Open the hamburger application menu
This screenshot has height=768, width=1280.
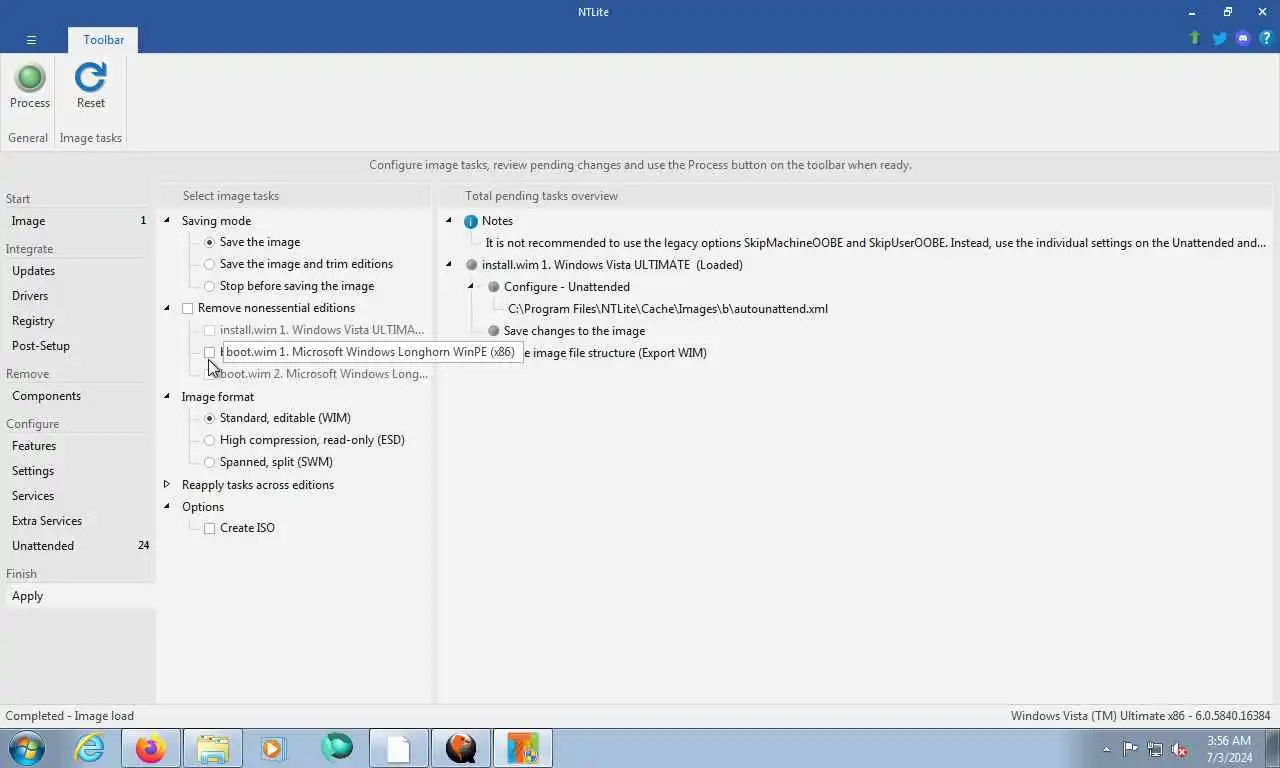tap(31, 40)
